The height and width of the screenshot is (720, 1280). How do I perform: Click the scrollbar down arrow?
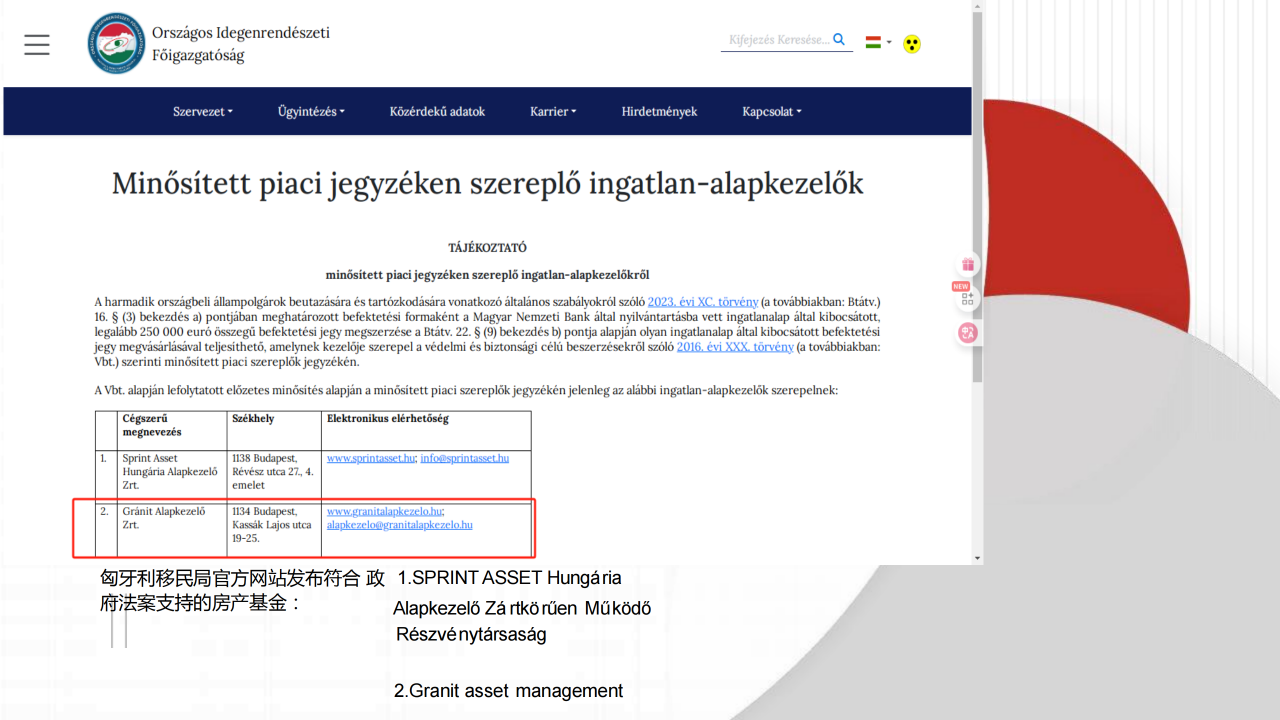click(977, 558)
